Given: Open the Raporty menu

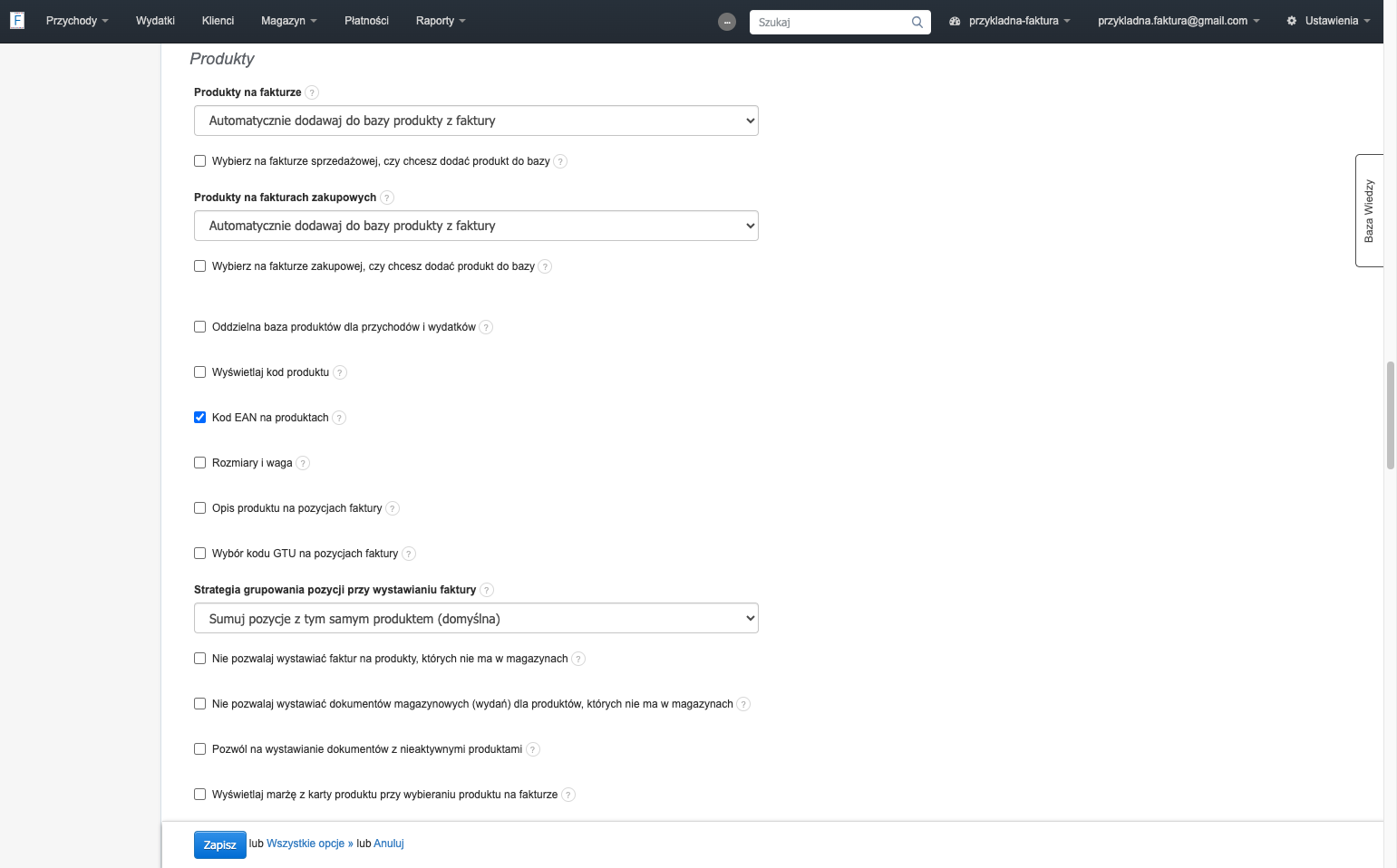Looking at the screenshot, I should 441,21.
